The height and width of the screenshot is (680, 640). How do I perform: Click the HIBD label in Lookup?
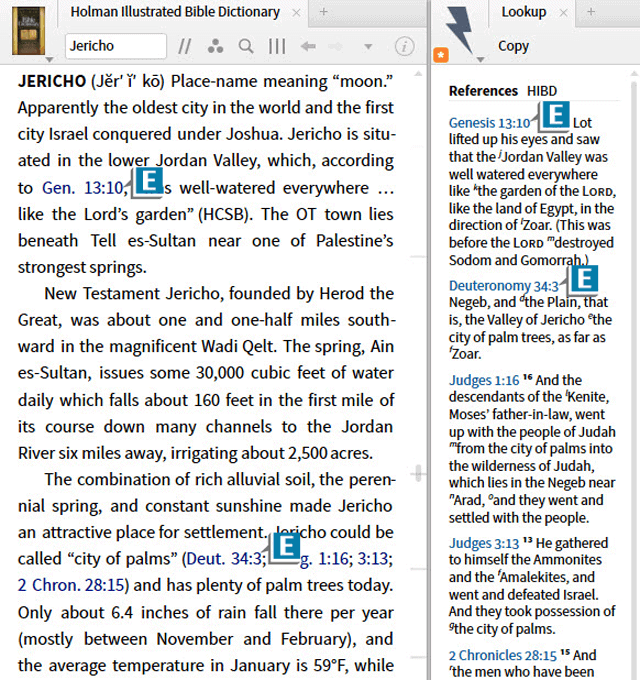(x=542, y=91)
